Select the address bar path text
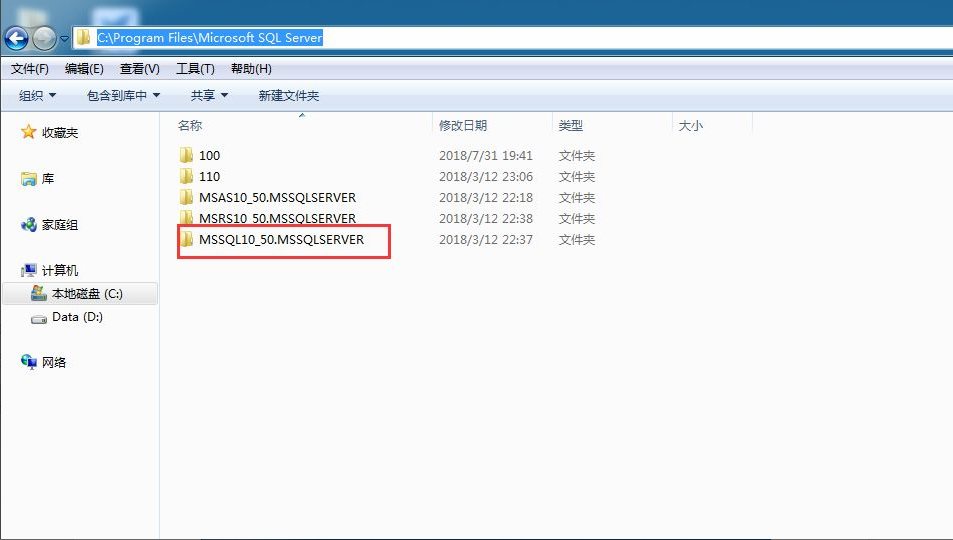This screenshot has width=953, height=540. [210, 38]
